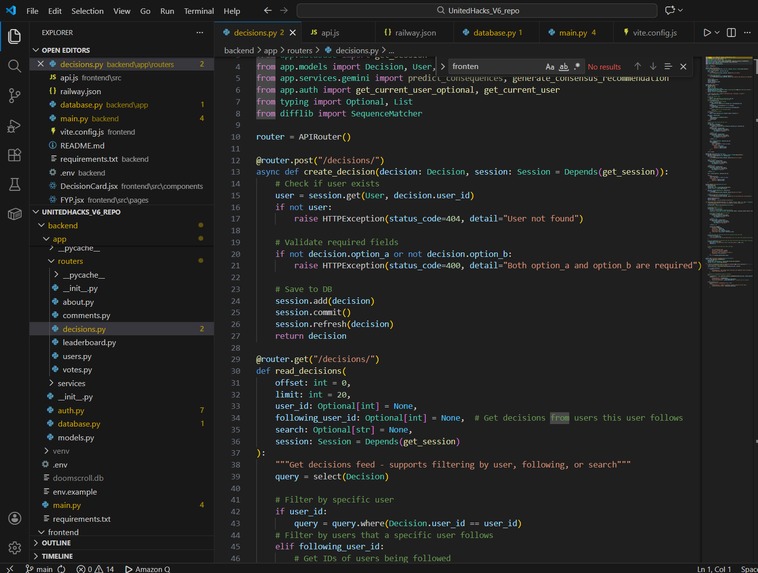Open Copilot chat icon in title bar
The image size is (758, 573).
coord(670,10)
